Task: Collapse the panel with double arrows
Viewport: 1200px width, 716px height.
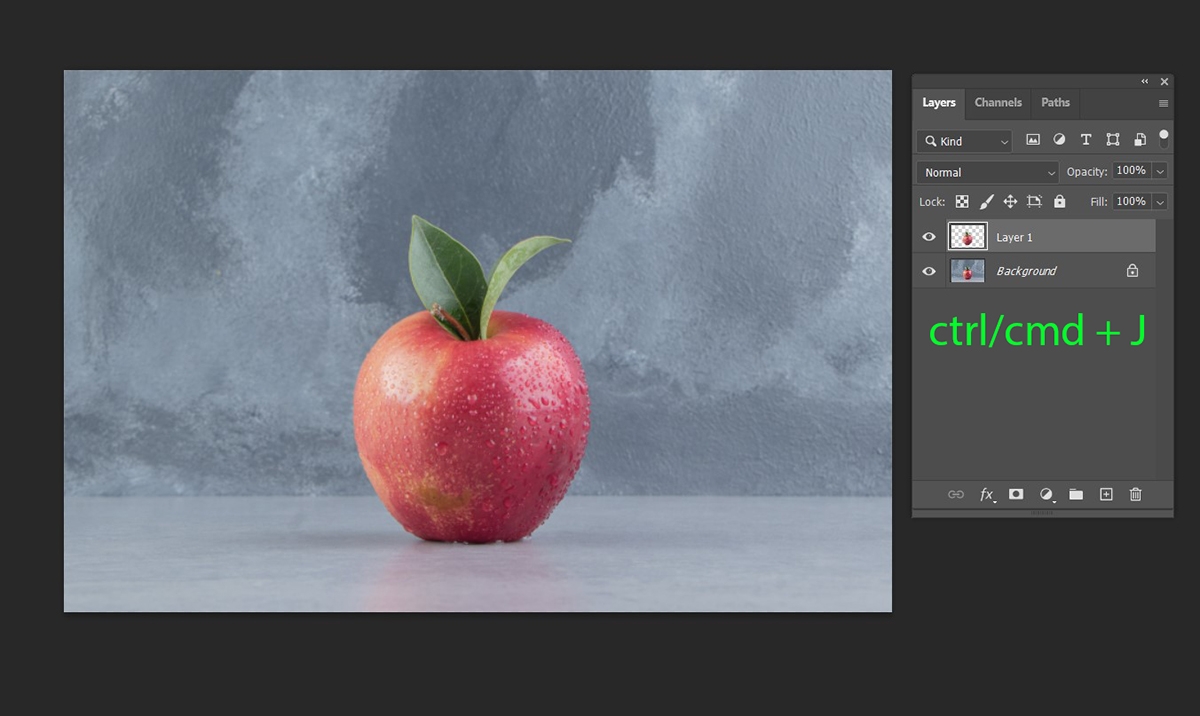Action: coord(1145,81)
